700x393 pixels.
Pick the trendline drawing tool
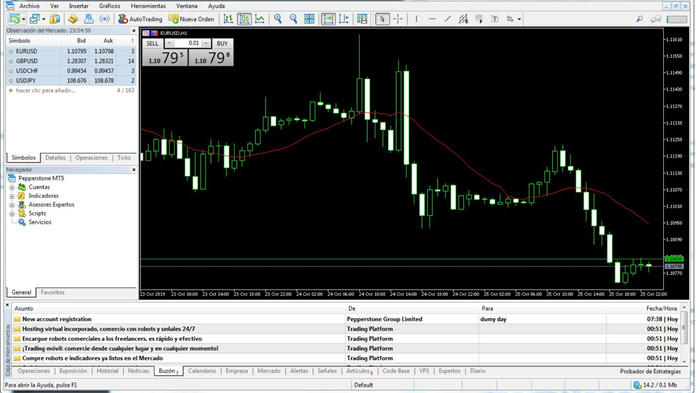447,19
